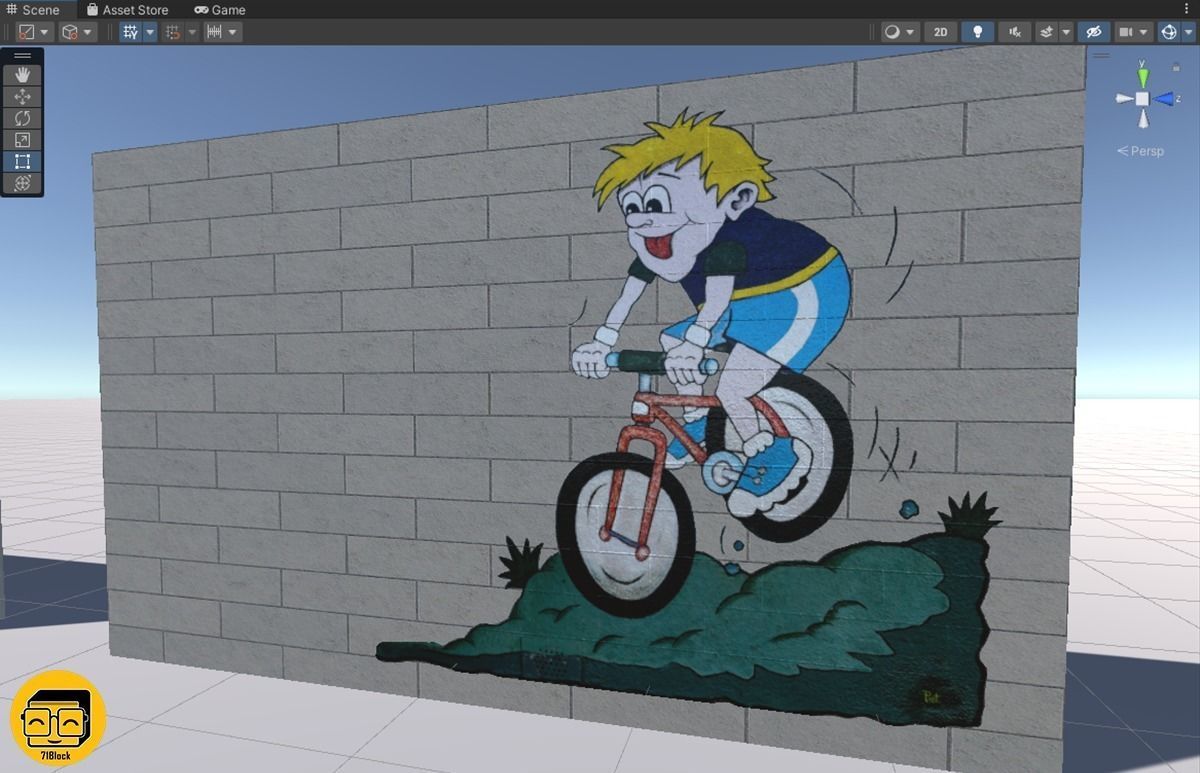The width and height of the screenshot is (1200, 773).
Task: Expand the effects options arrow
Action: 1066,32
